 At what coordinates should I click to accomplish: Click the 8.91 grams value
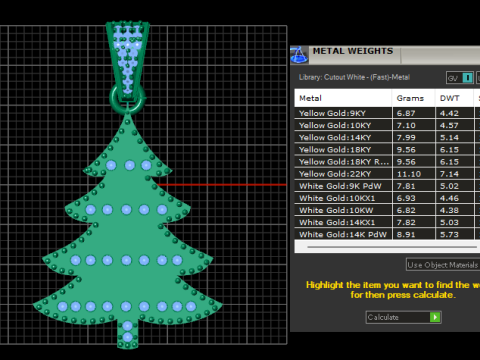[x=406, y=234]
